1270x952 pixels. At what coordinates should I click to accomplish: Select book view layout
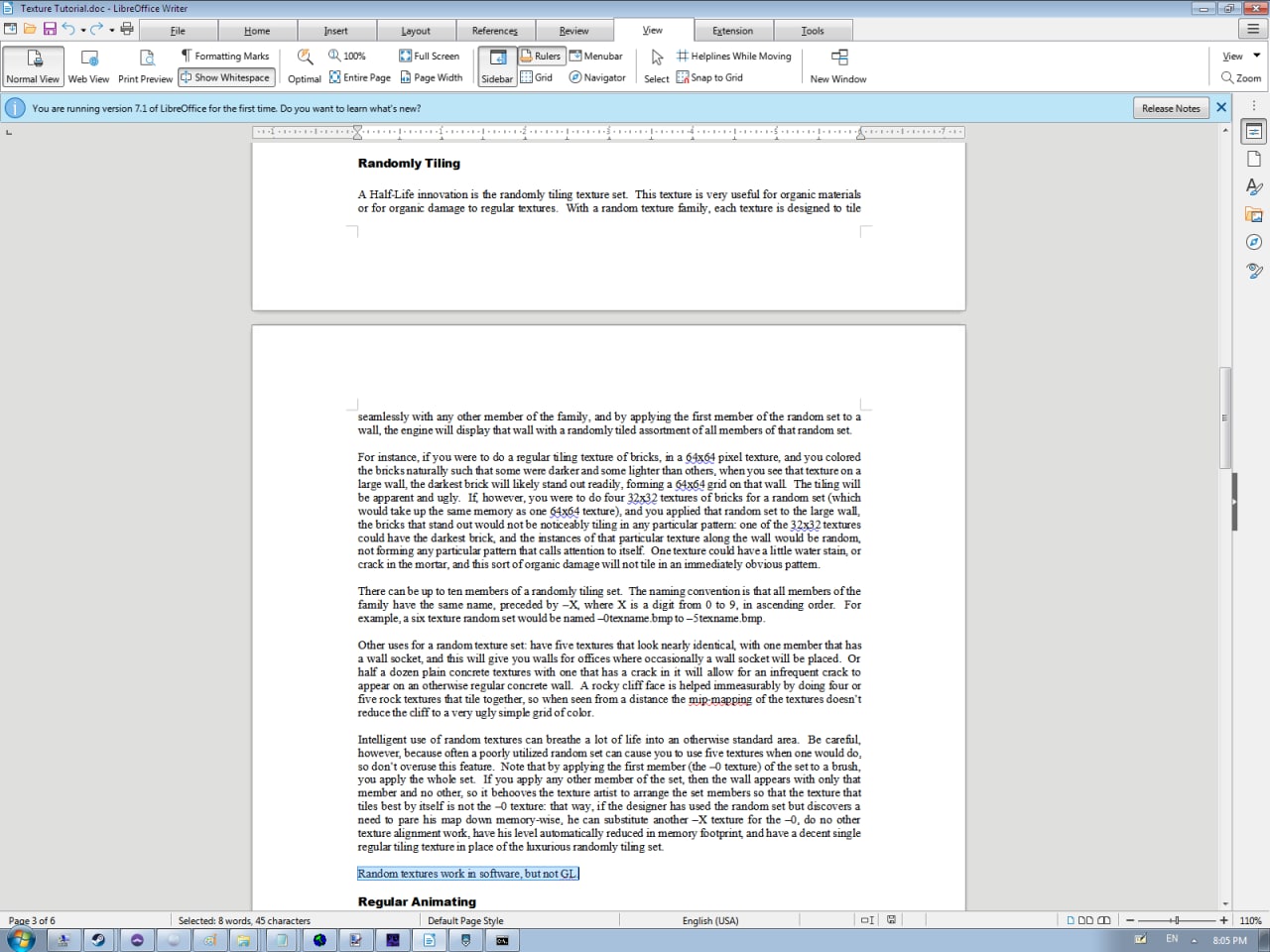tap(1103, 920)
